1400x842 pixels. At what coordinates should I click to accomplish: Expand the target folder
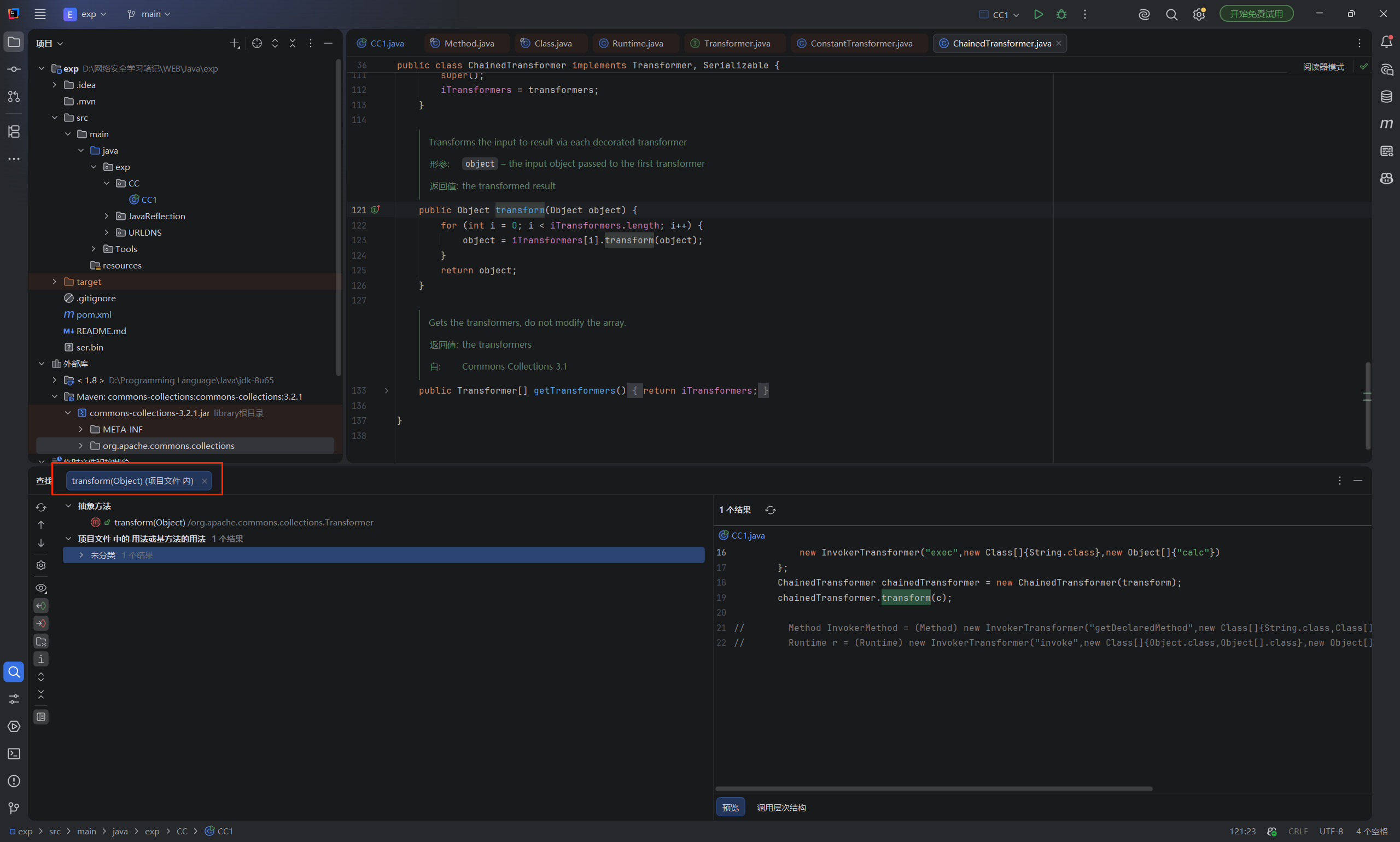coord(55,282)
